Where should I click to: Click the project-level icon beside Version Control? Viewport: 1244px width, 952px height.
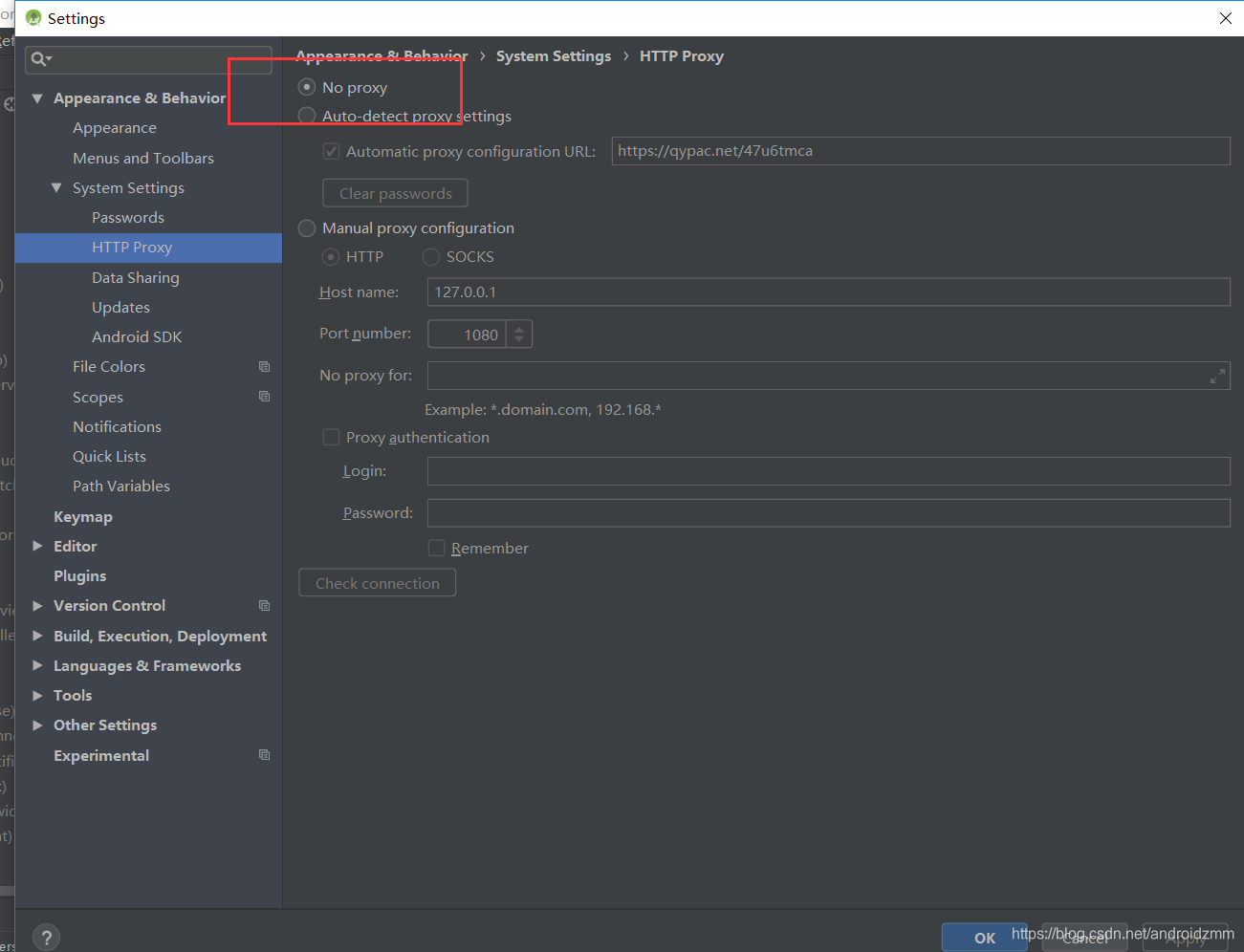265,606
